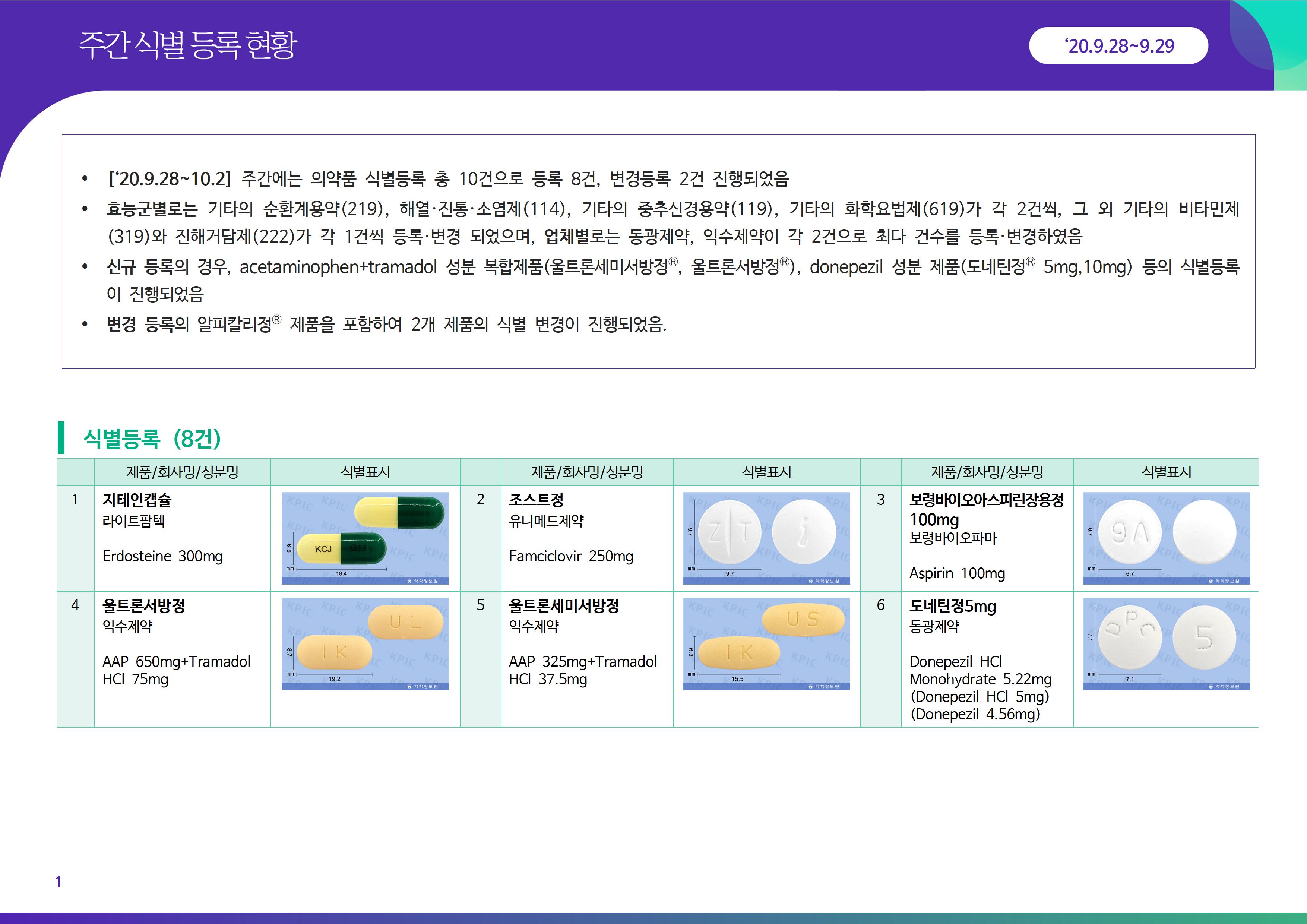Select the 조스트정 product name

point(536,500)
